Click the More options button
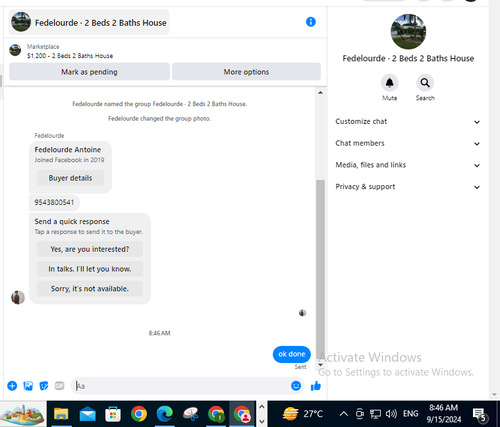 [x=246, y=72]
